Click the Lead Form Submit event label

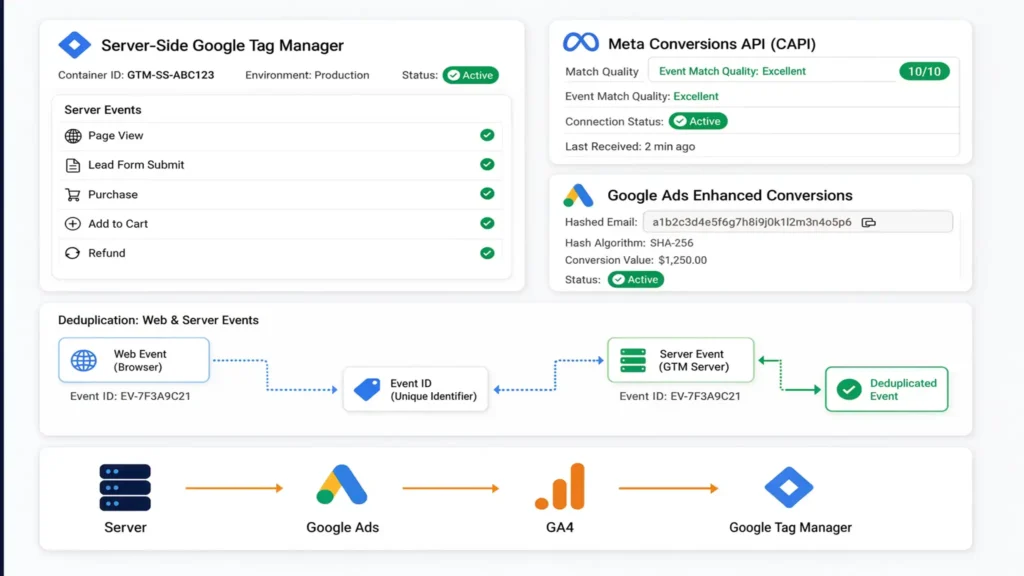[136, 165]
